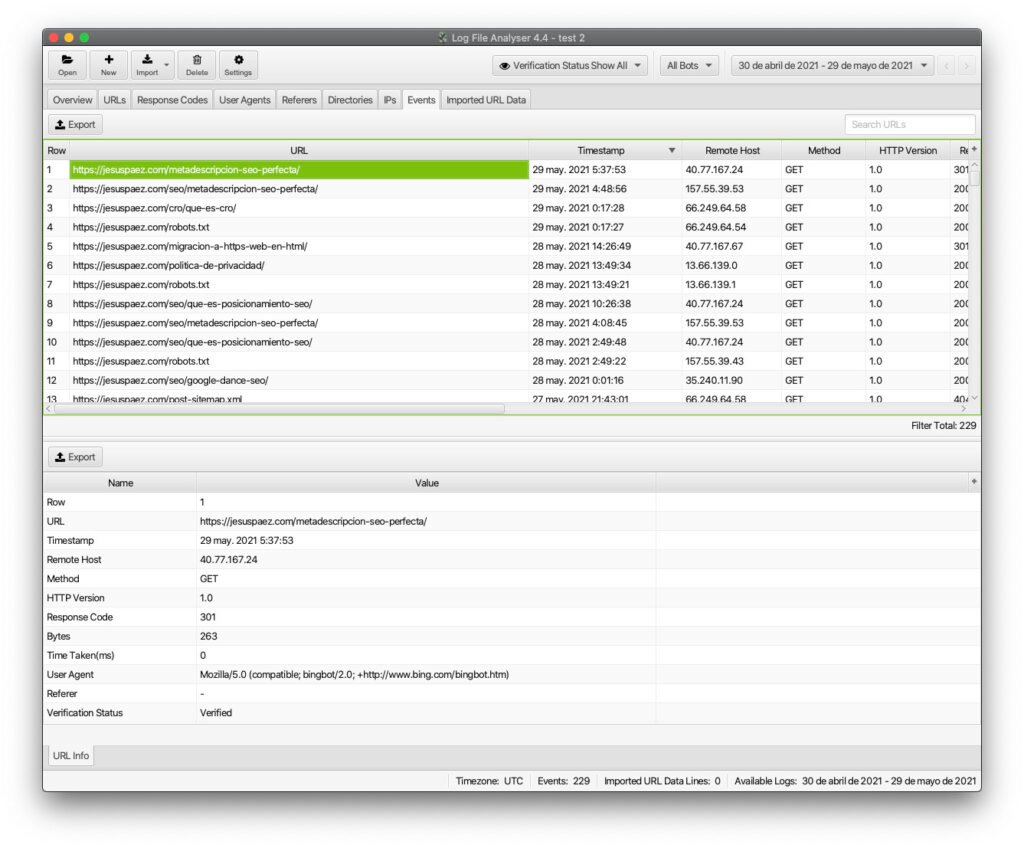
Task: Switch to the Overview tab
Action: tap(72, 100)
